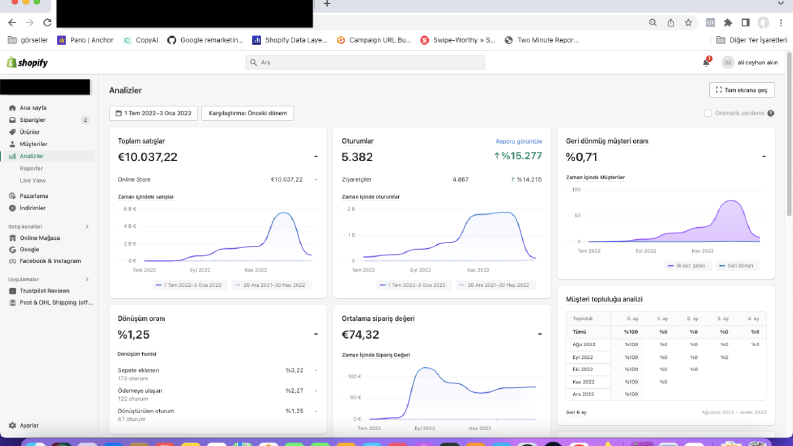Click browser share icon
The height and width of the screenshot is (446, 793).
(x=671, y=22)
